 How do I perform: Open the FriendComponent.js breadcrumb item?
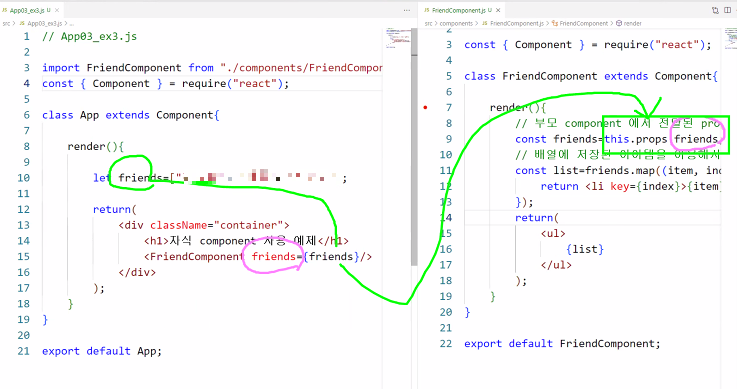(x=517, y=23)
